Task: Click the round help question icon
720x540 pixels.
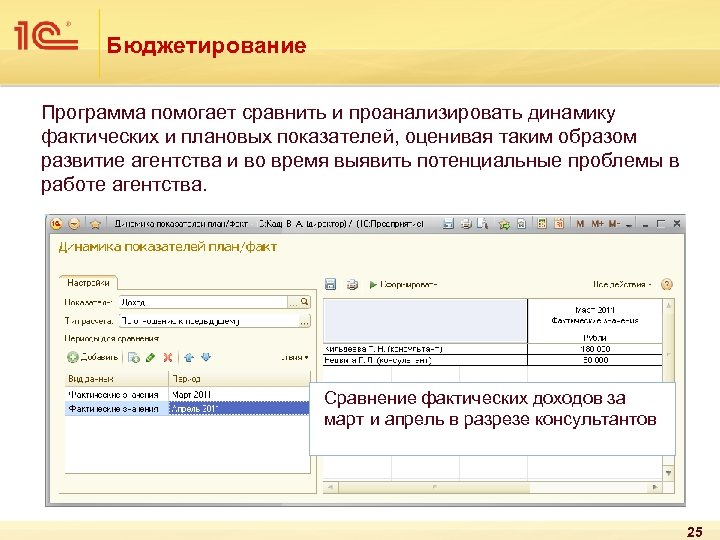Action: pyautogui.click(x=667, y=284)
